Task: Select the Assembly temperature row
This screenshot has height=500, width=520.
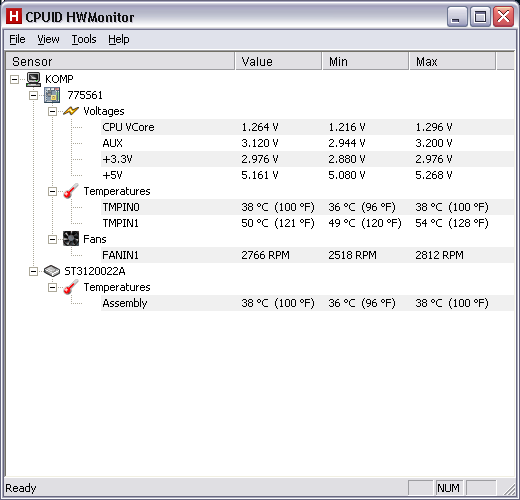Action: [x=307, y=303]
